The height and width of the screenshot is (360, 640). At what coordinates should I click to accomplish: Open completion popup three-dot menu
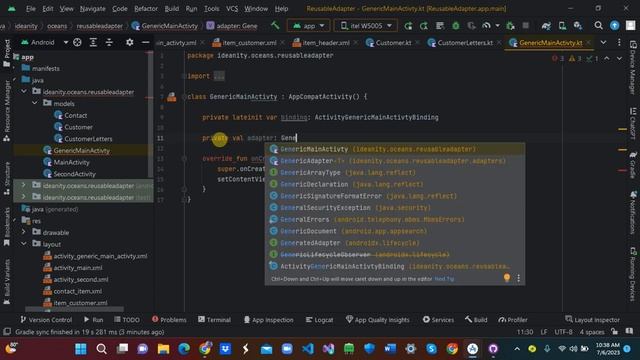tap(518, 278)
